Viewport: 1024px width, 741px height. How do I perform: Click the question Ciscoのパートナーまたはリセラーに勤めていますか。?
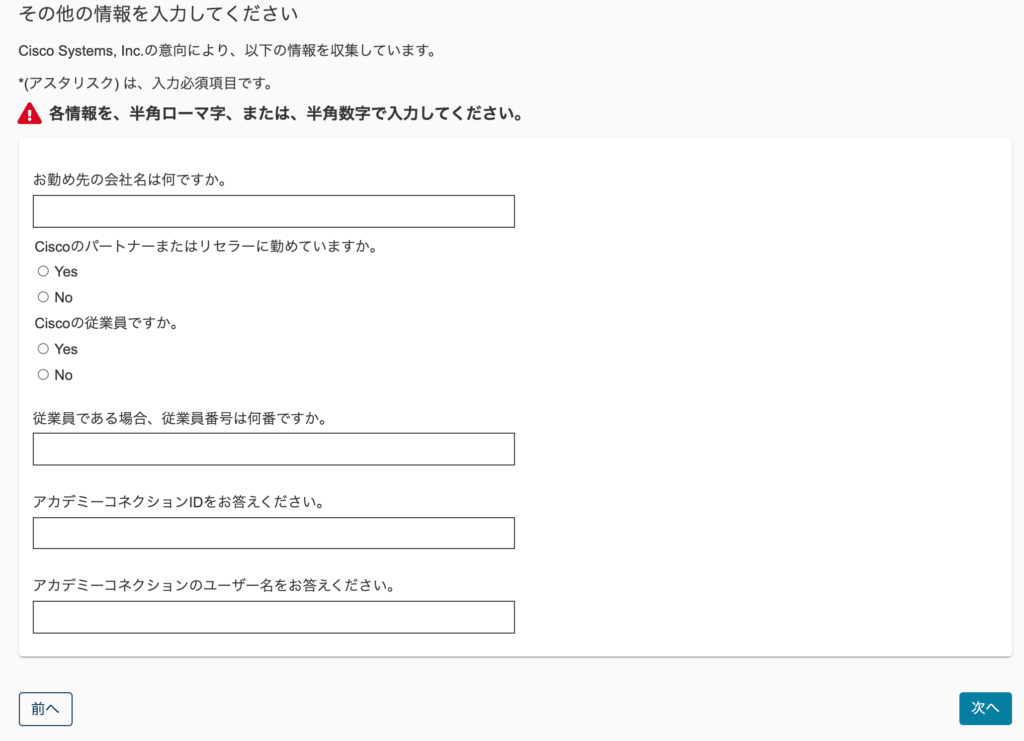click(206, 247)
